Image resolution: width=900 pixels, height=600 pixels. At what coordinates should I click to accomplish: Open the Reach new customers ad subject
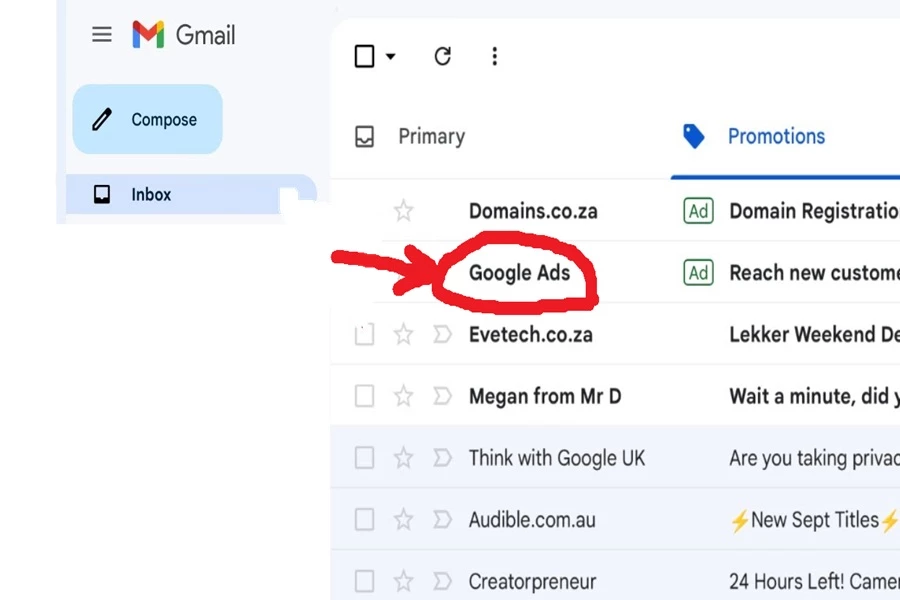coord(814,273)
